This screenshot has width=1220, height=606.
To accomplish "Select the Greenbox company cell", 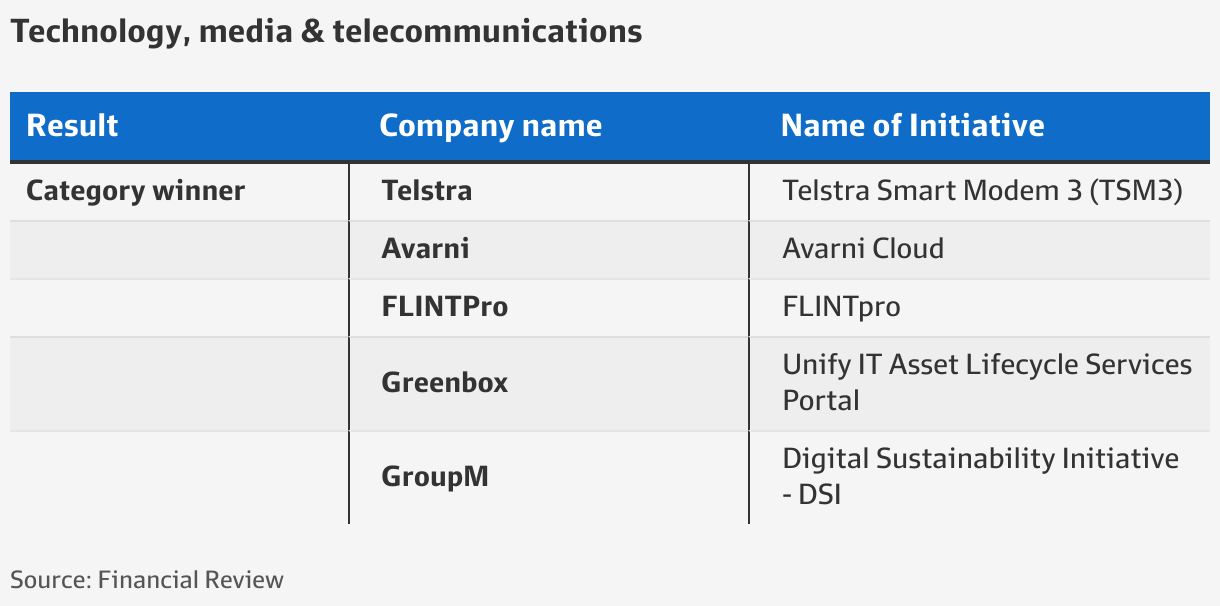I will coord(549,383).
